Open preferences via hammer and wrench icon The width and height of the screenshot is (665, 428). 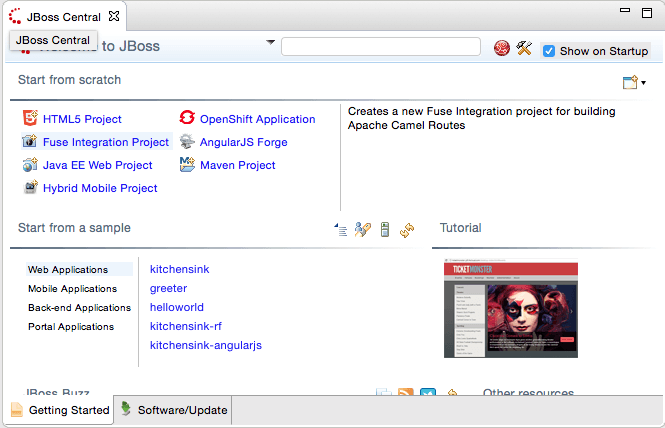coord(524,49)
